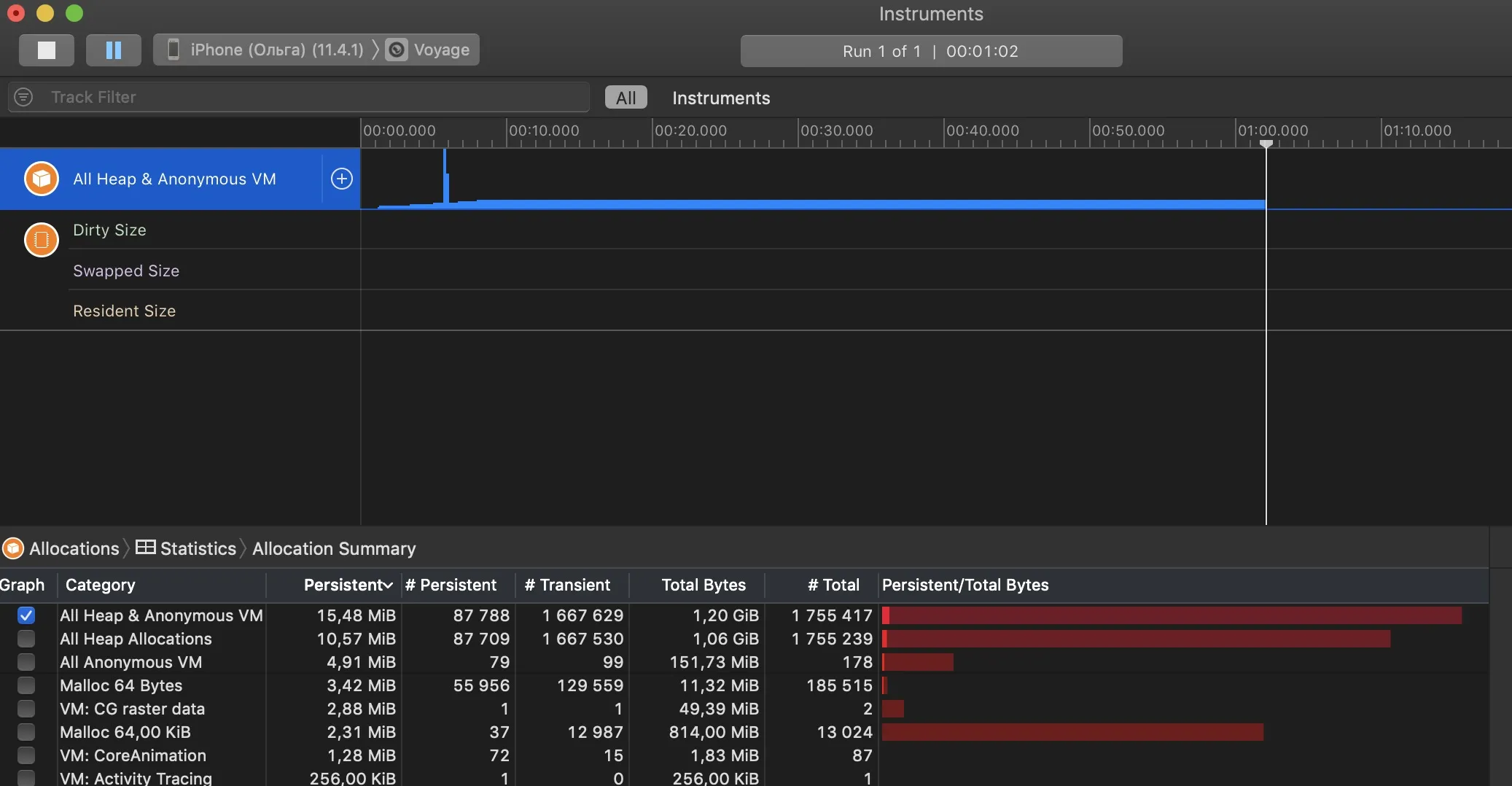The height and width of the screenshot is (786, 1512).
Task: Click the 1,20 GiB total bytes cell
Action: pos(725,615)
